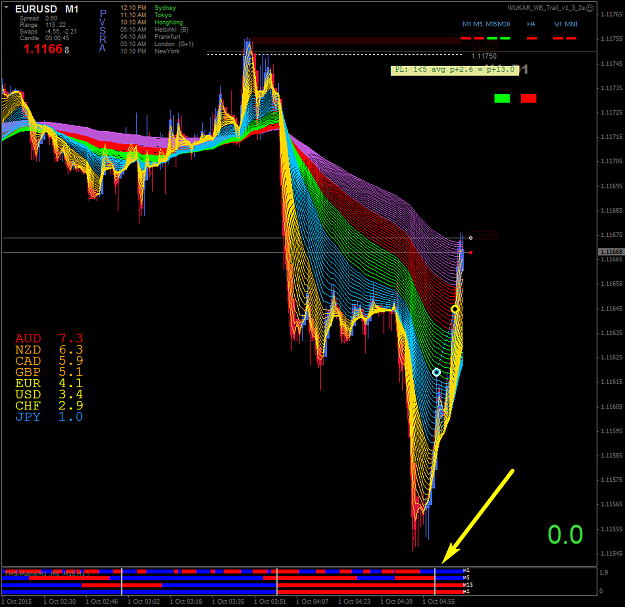Click the Spread 0.60 info line
The image size is (625, 607).
38,18
